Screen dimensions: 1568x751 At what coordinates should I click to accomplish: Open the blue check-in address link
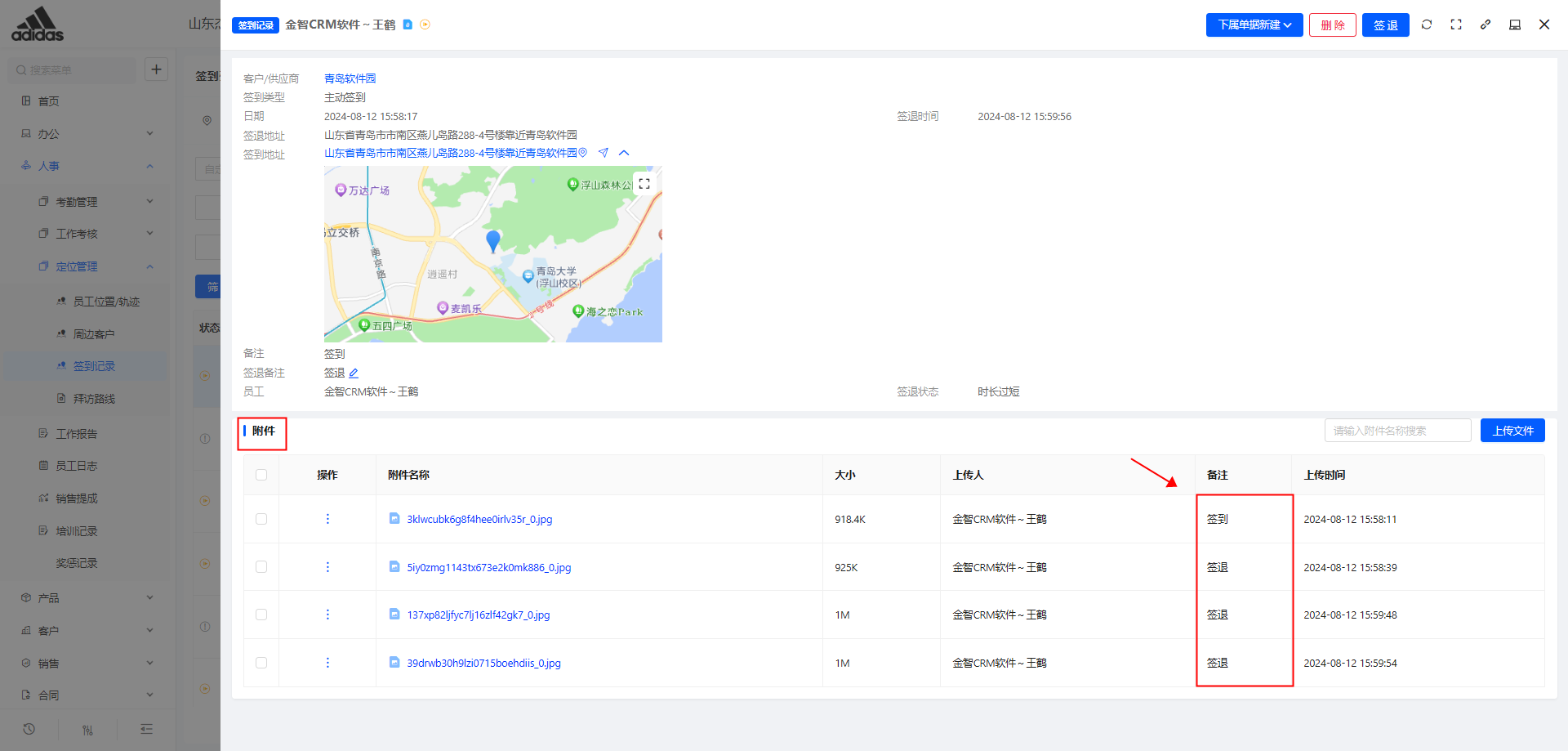(451, 153)
